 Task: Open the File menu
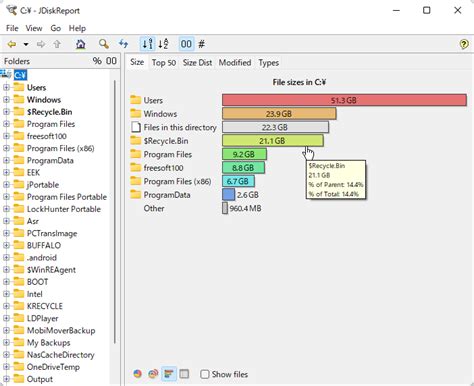click(x=12, y=28)
